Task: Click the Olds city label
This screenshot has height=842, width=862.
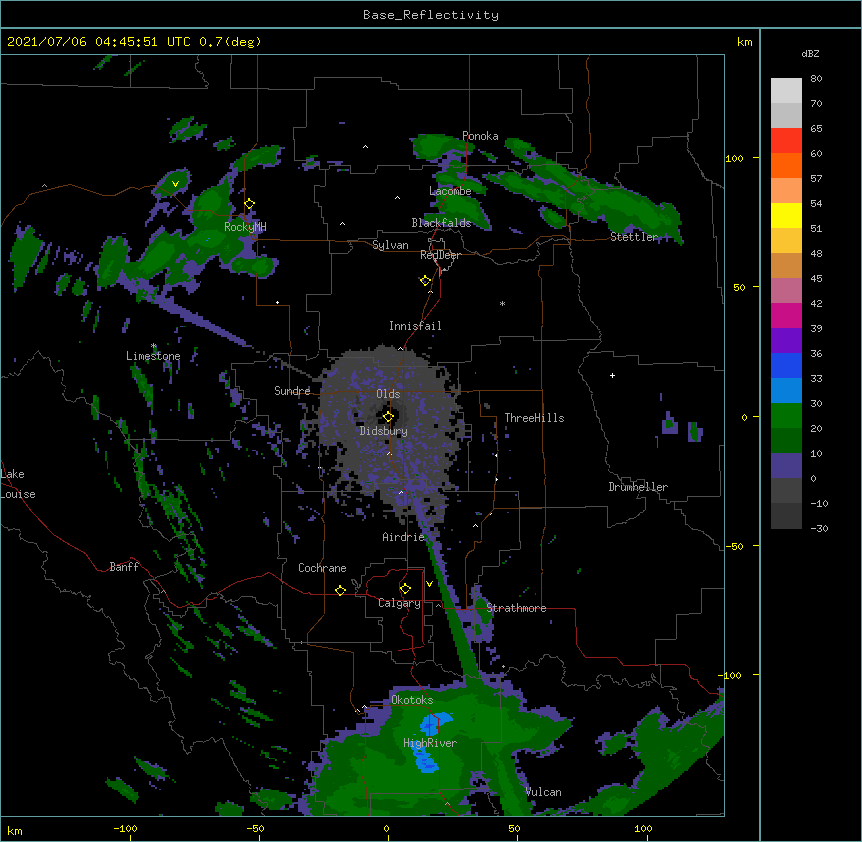Action: (x=388, y=394)
